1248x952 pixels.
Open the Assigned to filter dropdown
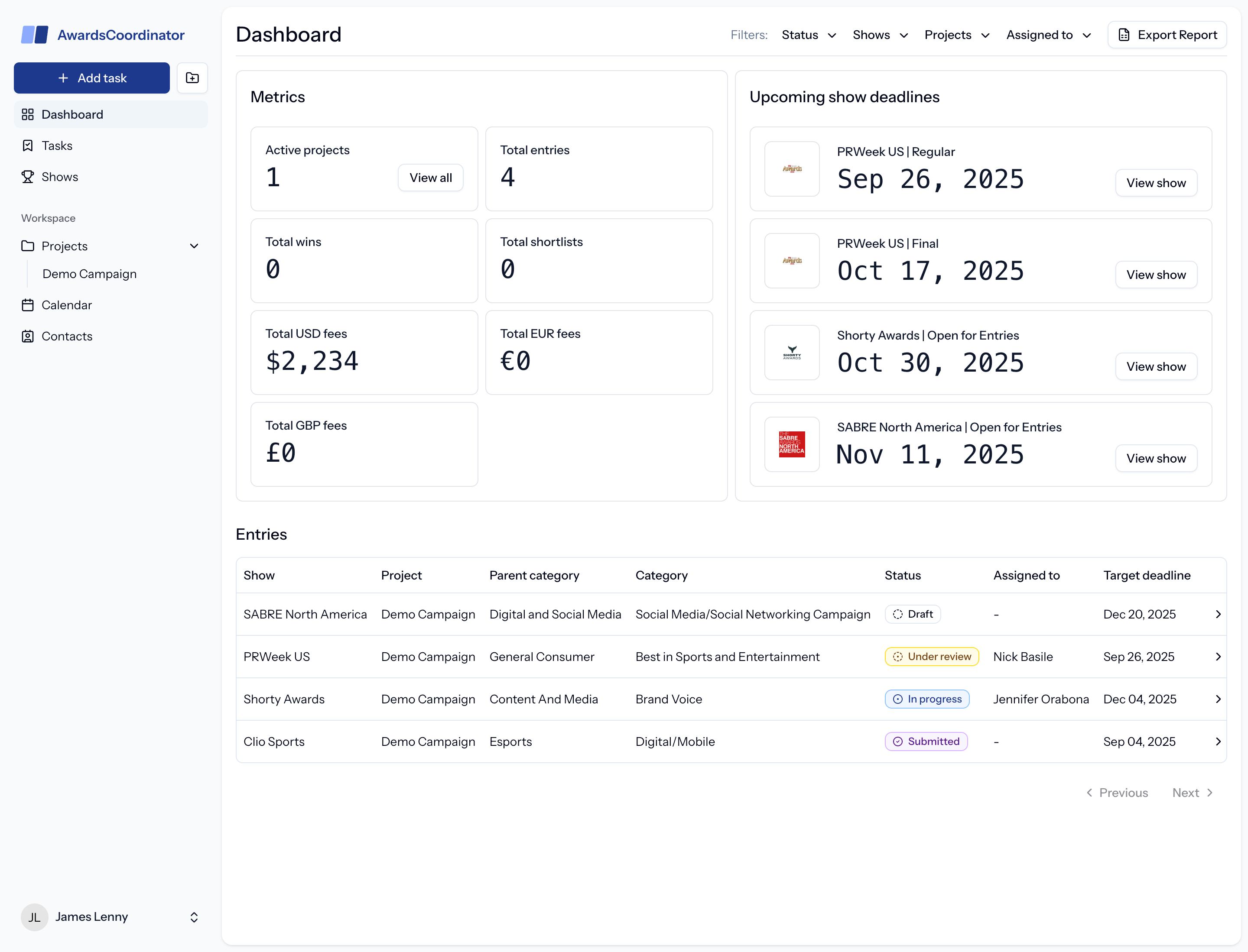pyautogui.click(x=1048, y=35)
